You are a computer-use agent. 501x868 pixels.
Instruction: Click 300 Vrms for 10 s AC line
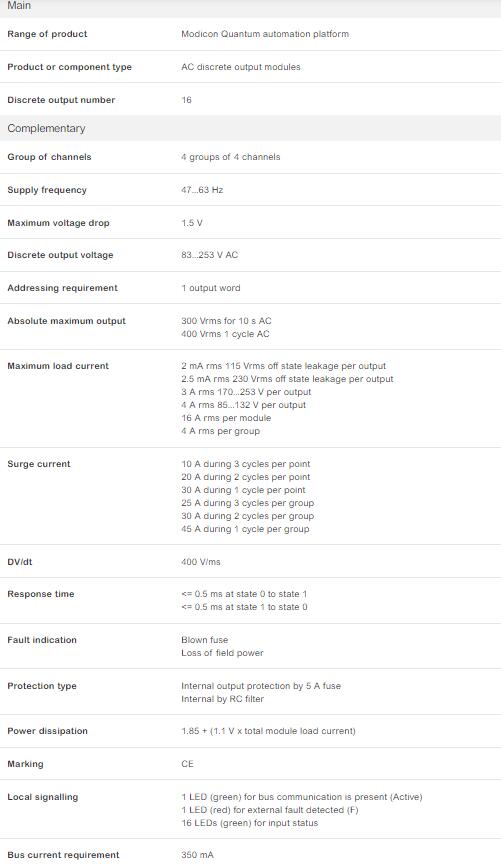226,321
